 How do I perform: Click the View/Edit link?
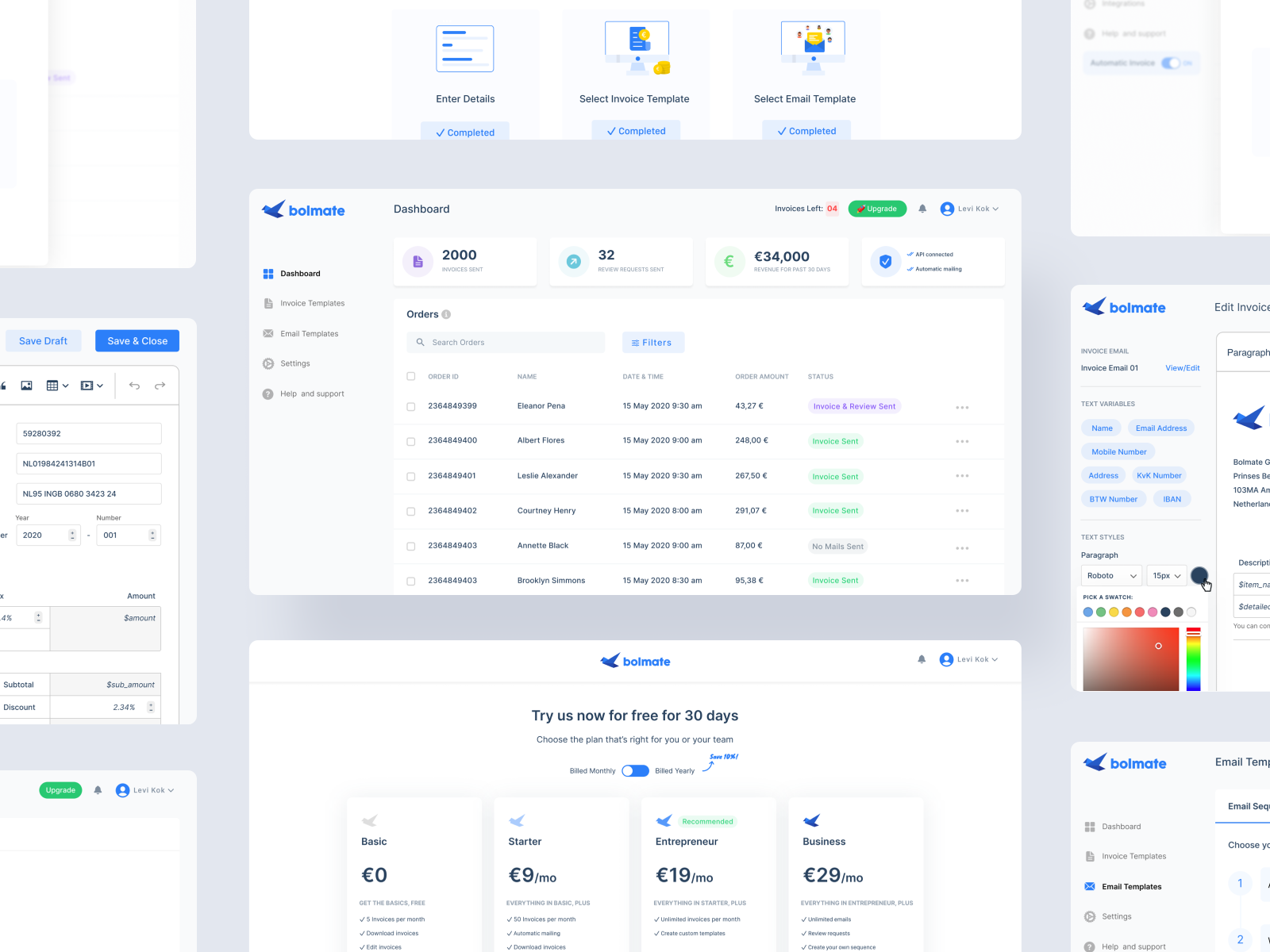coord(1182,368)
